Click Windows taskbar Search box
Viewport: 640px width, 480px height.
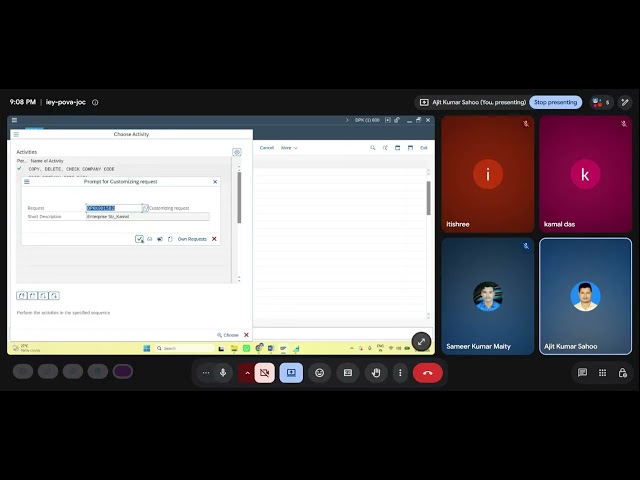[x=185, y=348]
